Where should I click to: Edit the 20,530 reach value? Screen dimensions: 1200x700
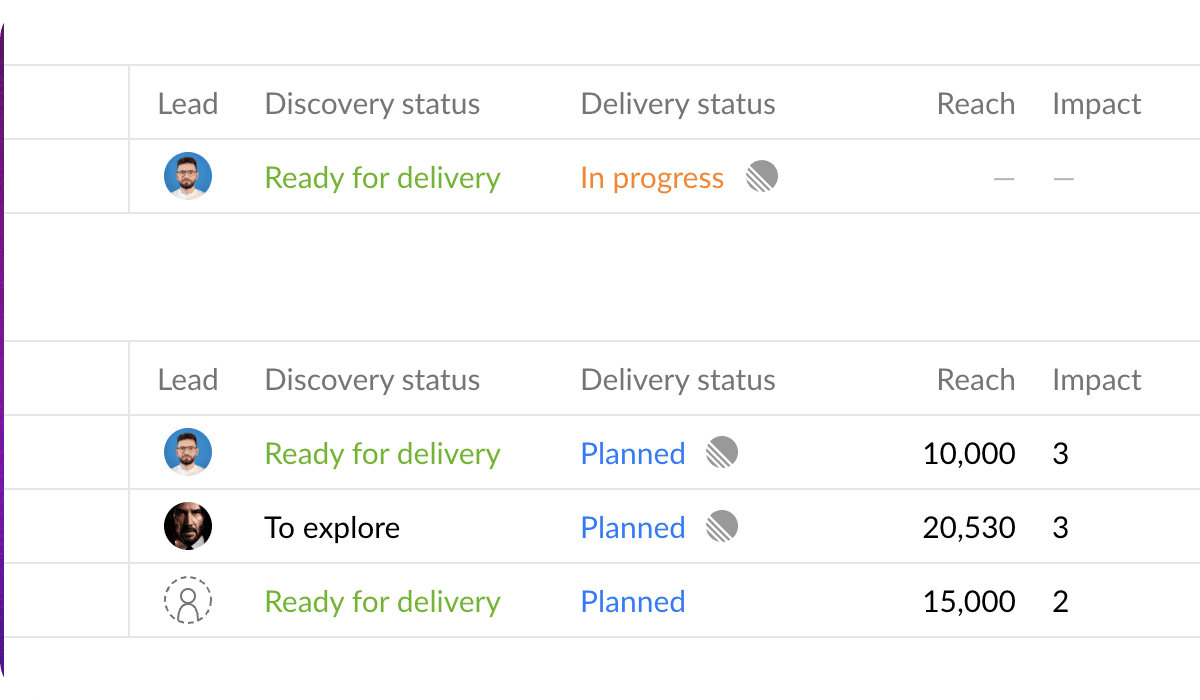[969, 528]
